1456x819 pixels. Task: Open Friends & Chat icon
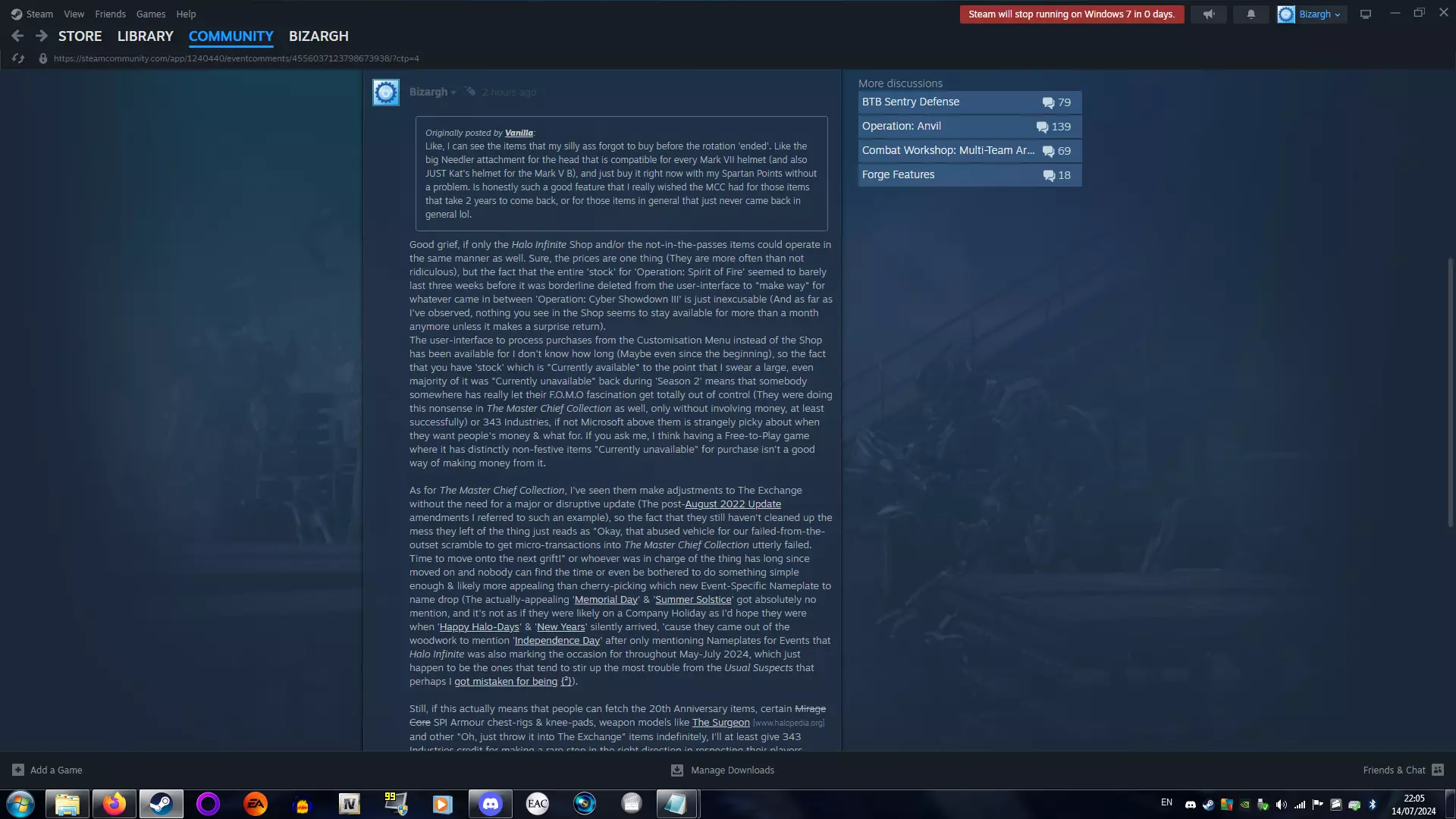coord(1437,770)
